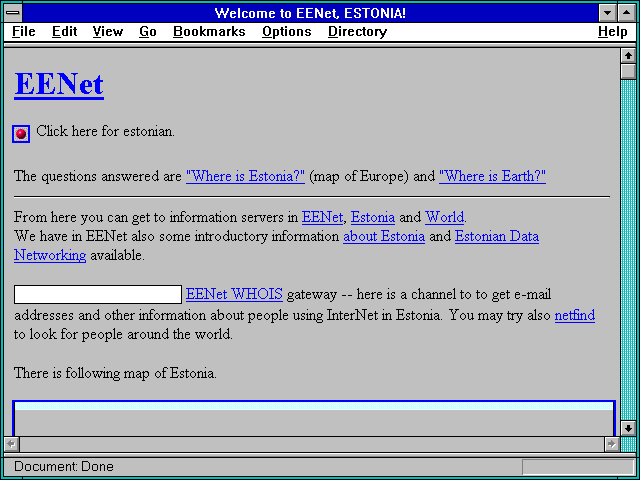640x480 pixels.
Task: Open the netfind link
Action: (575, 316)
